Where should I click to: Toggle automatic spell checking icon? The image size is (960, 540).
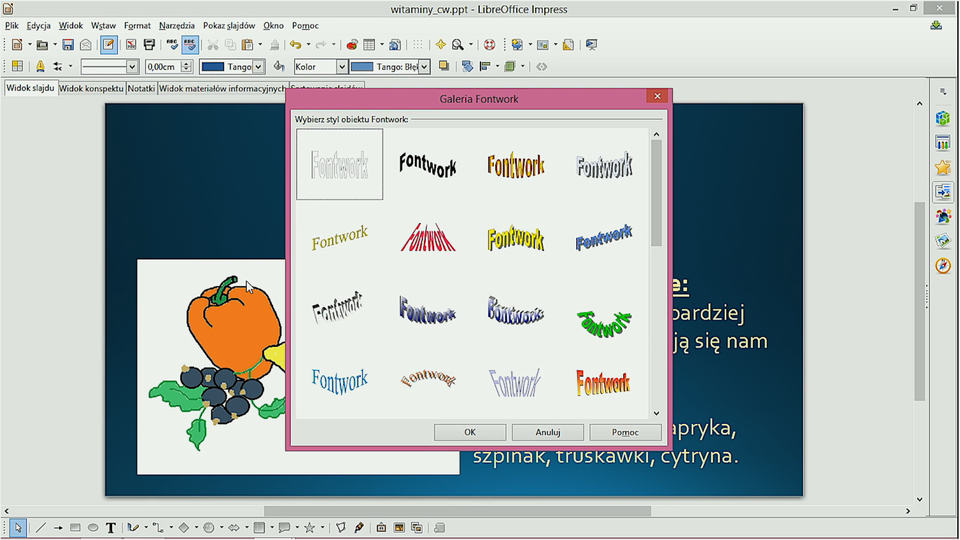[189, 45]
